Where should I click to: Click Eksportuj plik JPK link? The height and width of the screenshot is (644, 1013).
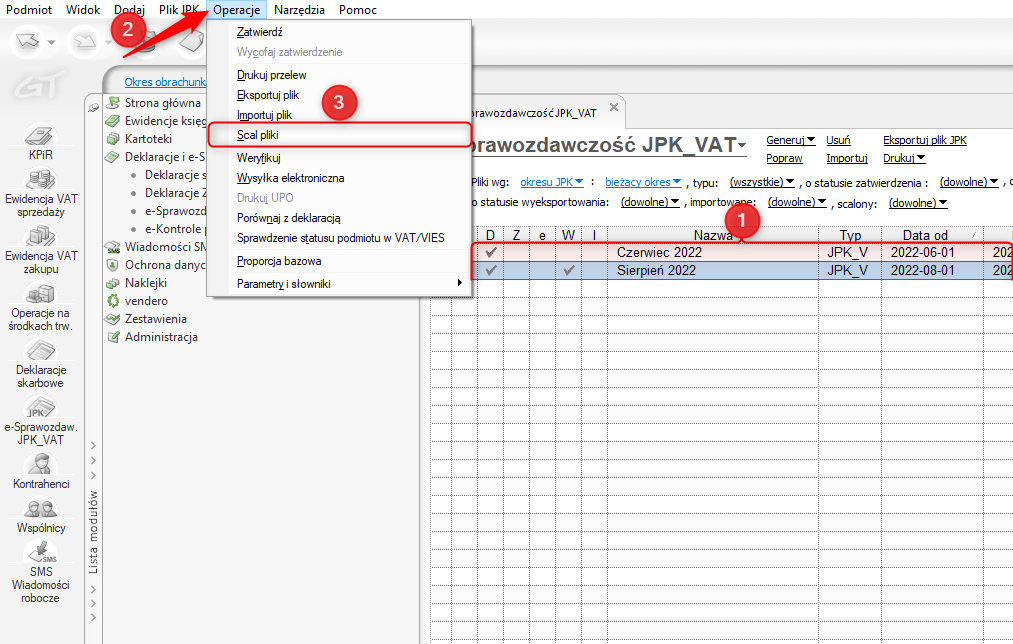pos(924,140)
